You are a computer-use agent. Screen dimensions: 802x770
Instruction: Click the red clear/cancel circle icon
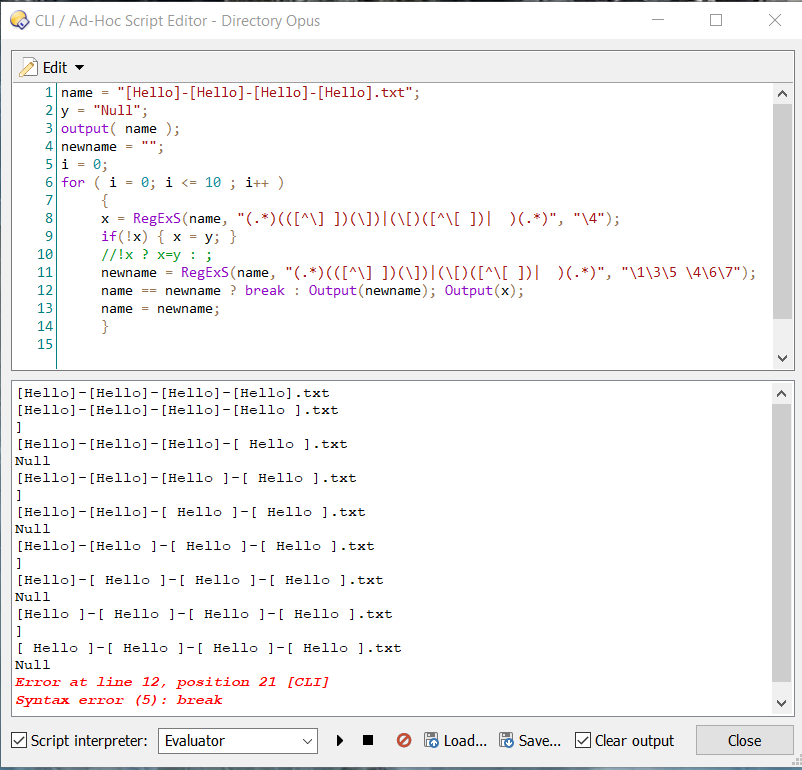(x=404, y=741)
